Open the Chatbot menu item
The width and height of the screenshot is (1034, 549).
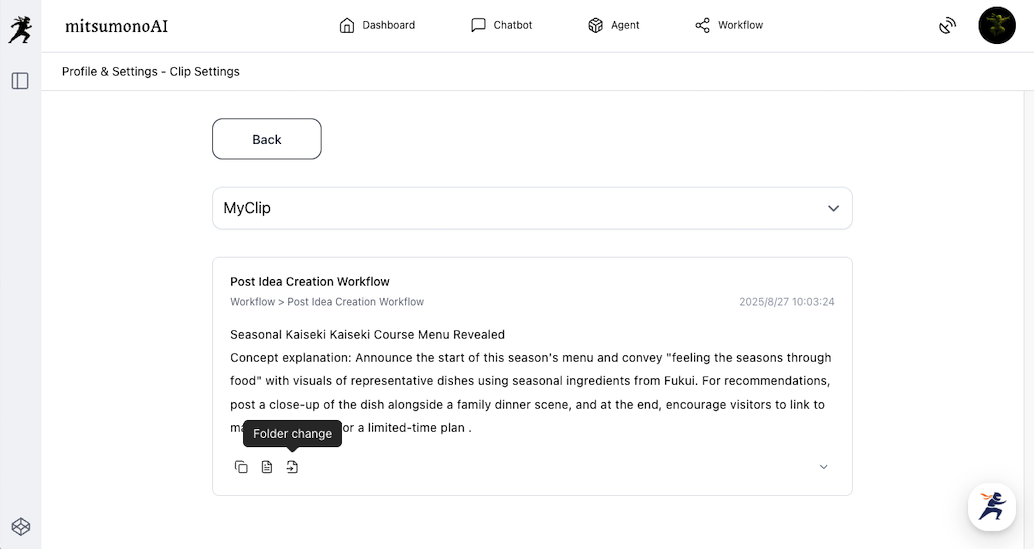point(501,25)
